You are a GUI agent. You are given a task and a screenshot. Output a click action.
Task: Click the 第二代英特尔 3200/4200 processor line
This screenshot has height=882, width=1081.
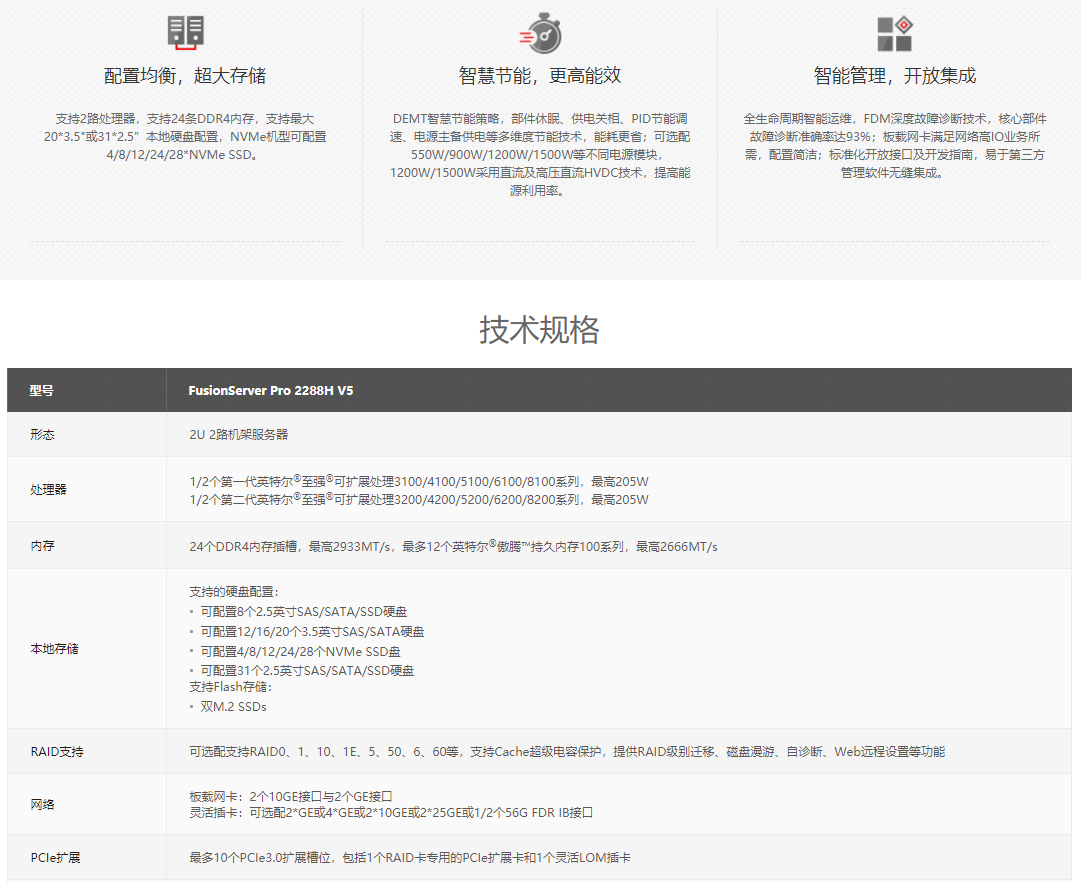419,499
